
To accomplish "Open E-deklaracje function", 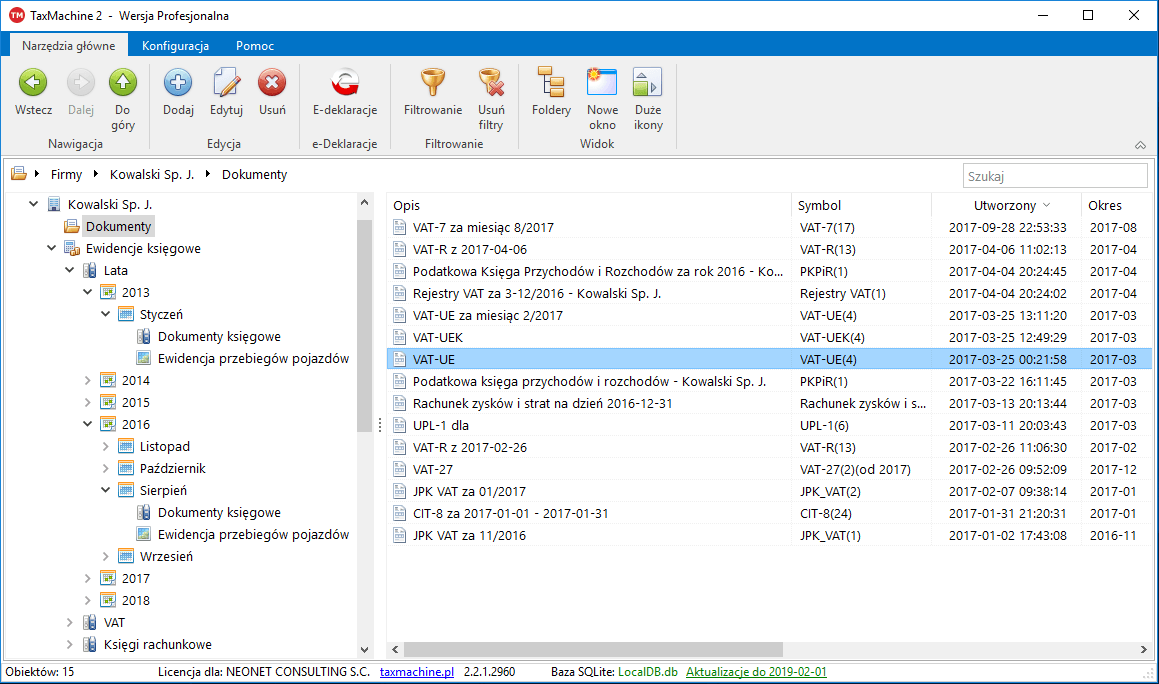I will pyautogui.click(x=344, y=95).
